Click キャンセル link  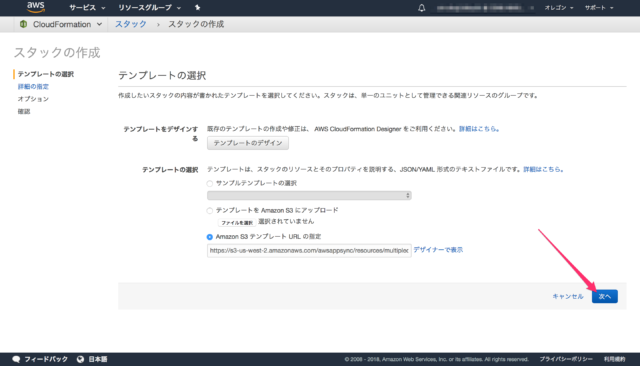[568, 297]
